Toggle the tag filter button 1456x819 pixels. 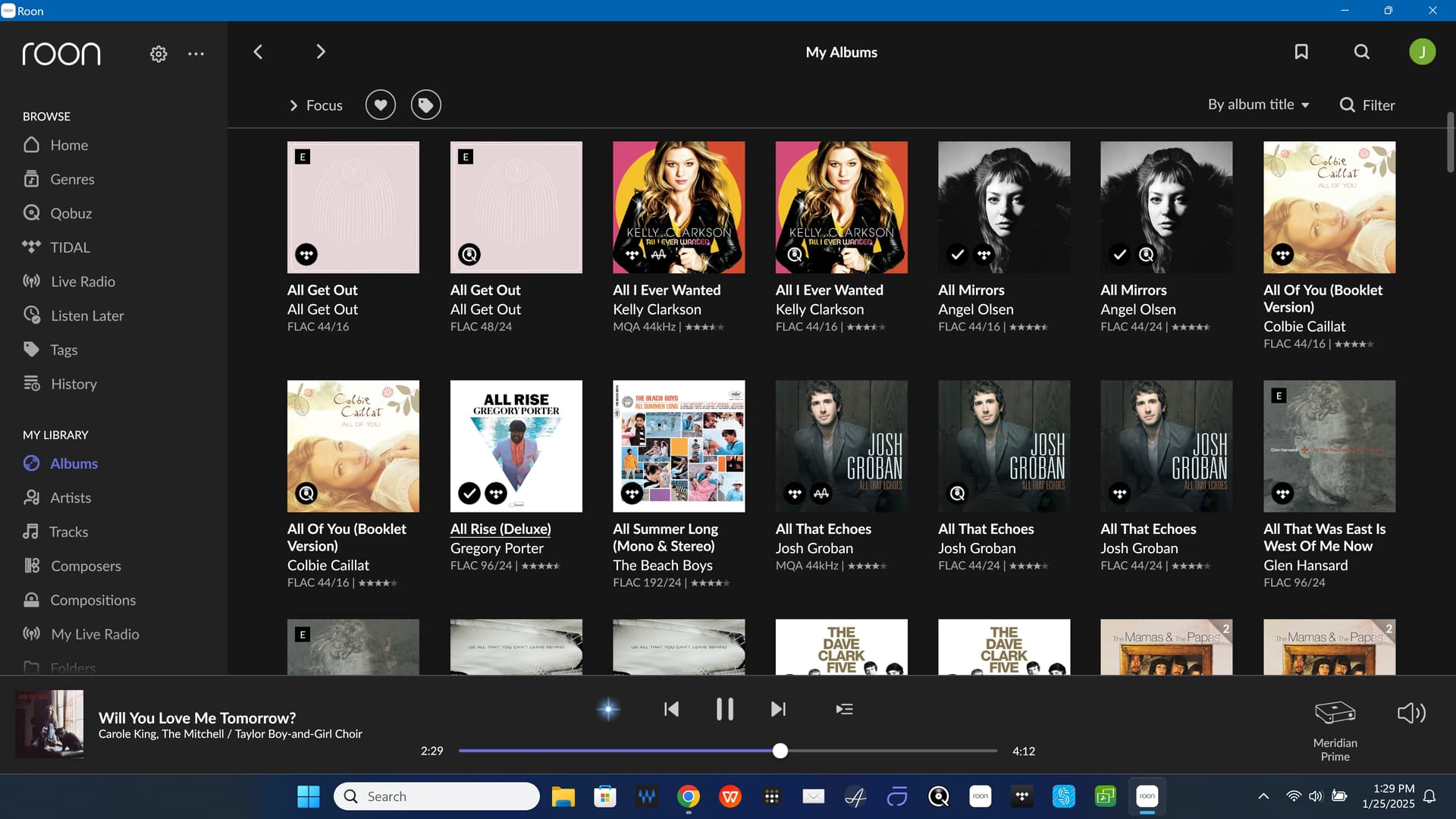(x=426, y=105)
